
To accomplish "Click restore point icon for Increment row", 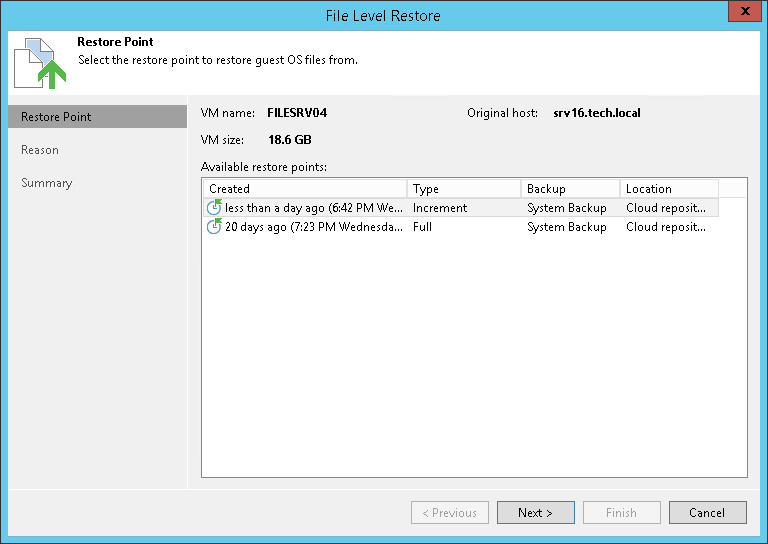I will (214, 208).
